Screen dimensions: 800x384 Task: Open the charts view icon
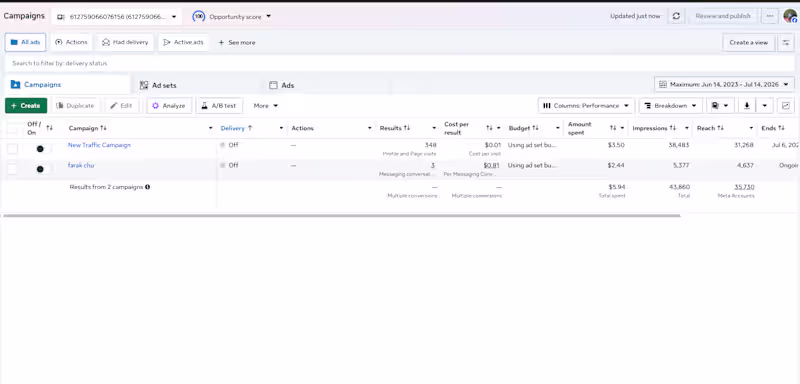(786, 106)
